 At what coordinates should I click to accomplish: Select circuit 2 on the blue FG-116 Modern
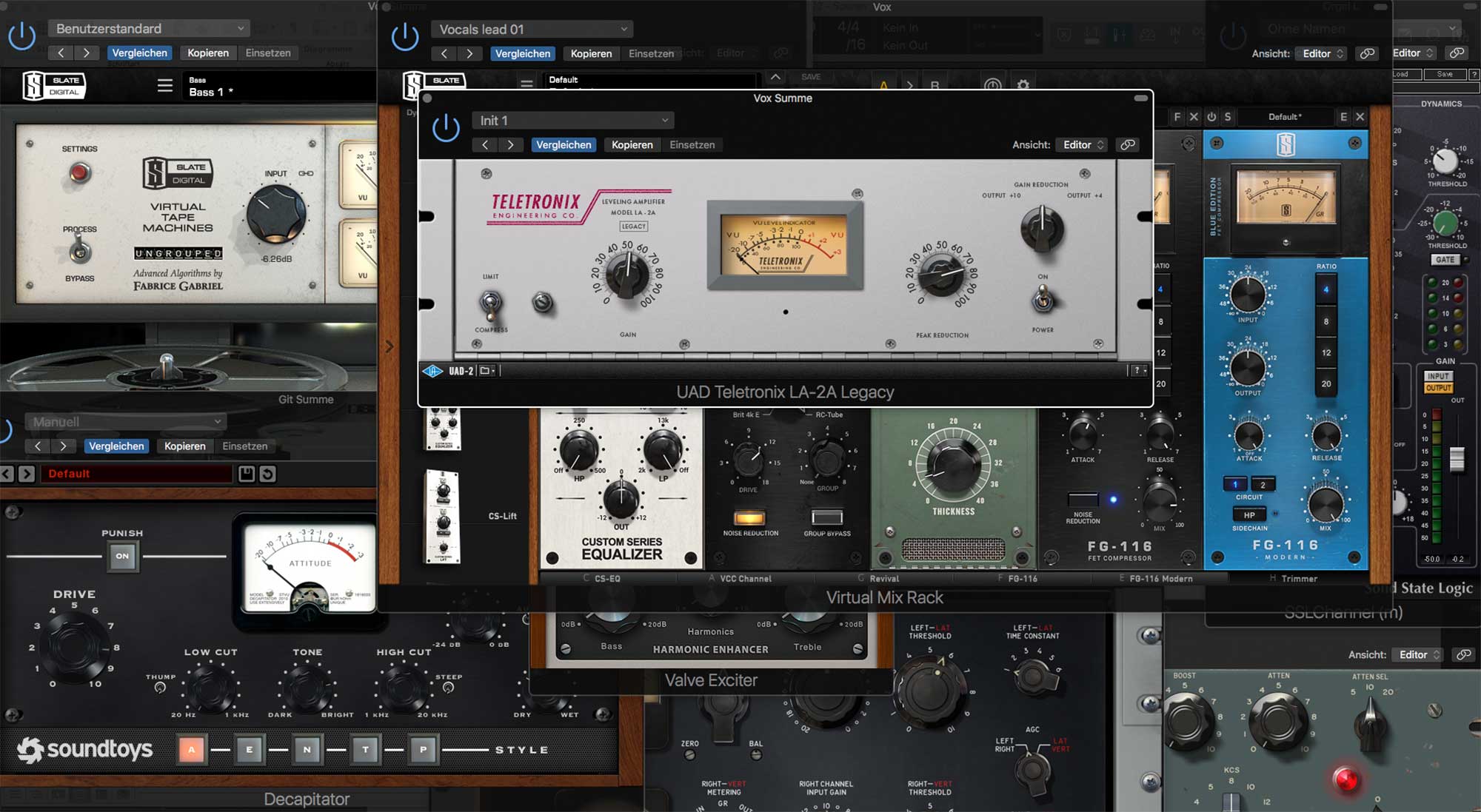(1263, 485)
